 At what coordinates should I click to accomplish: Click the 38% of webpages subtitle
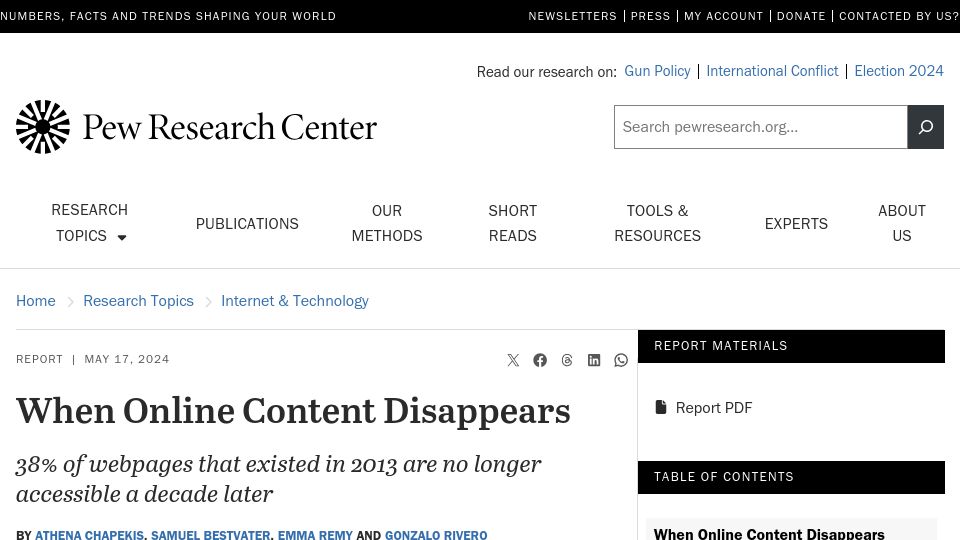point(279,479)
